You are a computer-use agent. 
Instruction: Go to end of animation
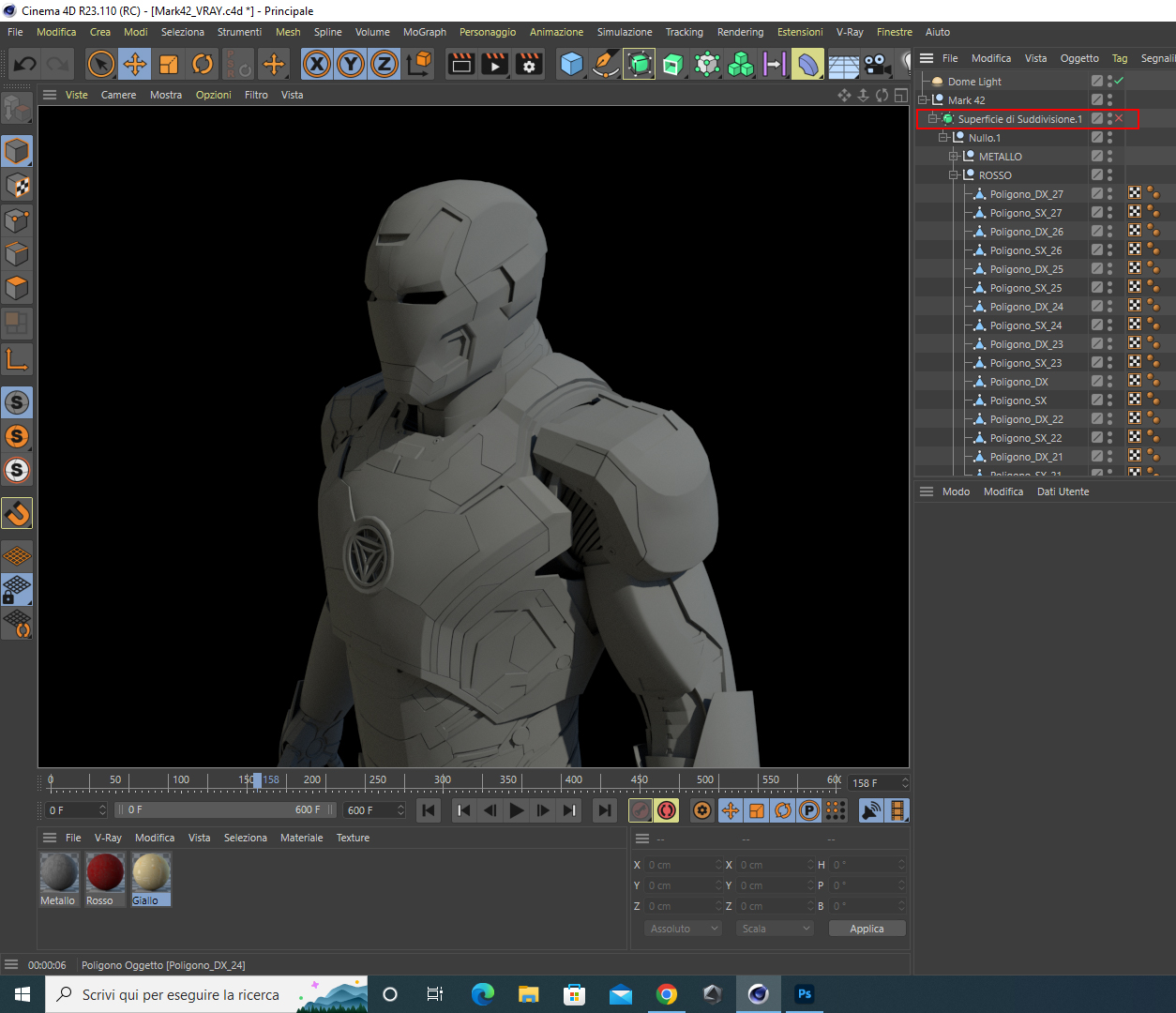[605, 810]
